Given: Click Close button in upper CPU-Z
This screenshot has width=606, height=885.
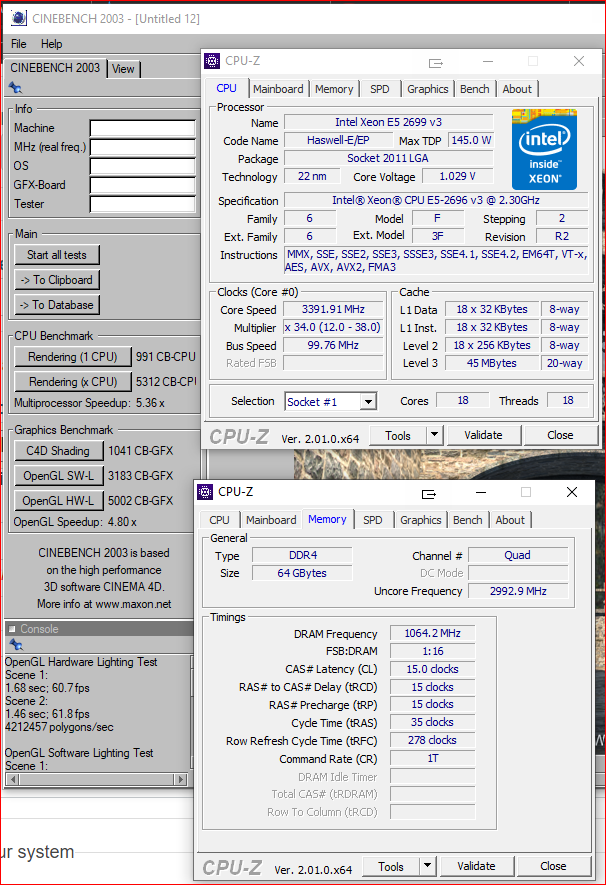Looking at the screenshot, I should (x=560, y=435).
